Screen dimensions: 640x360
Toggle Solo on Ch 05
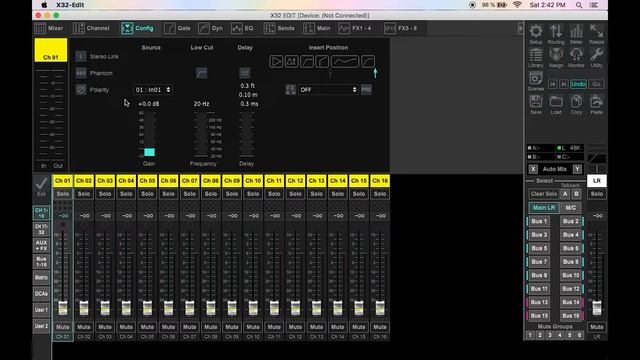point(147,194)
